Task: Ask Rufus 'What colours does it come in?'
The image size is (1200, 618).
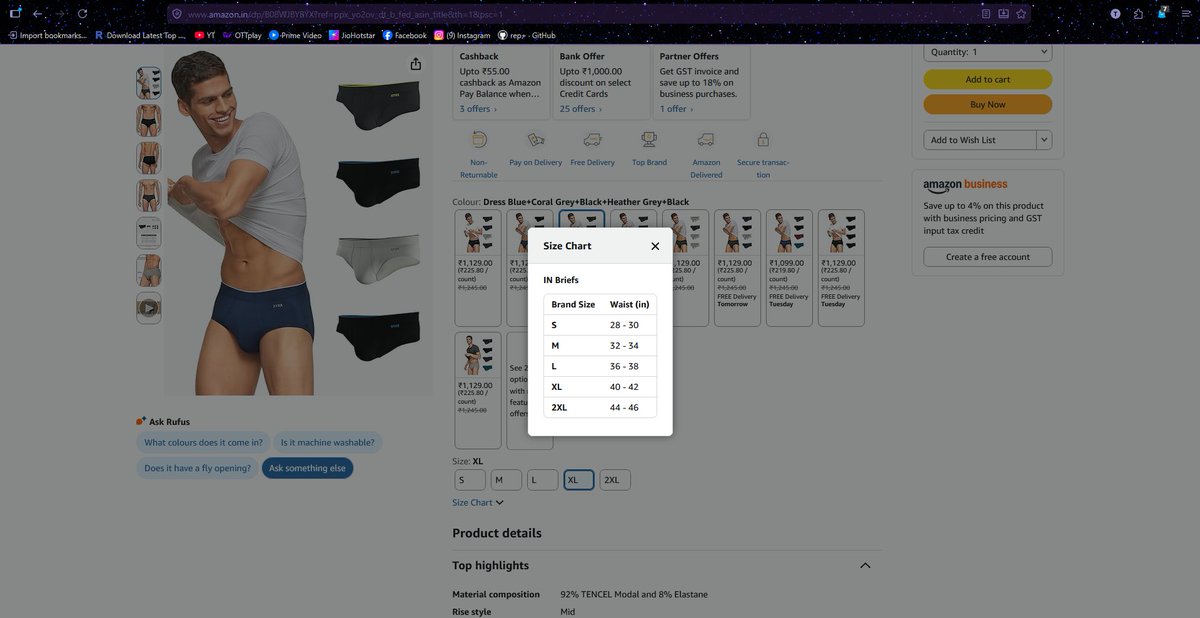Action: pyautogui.click(x=204, y=442)
